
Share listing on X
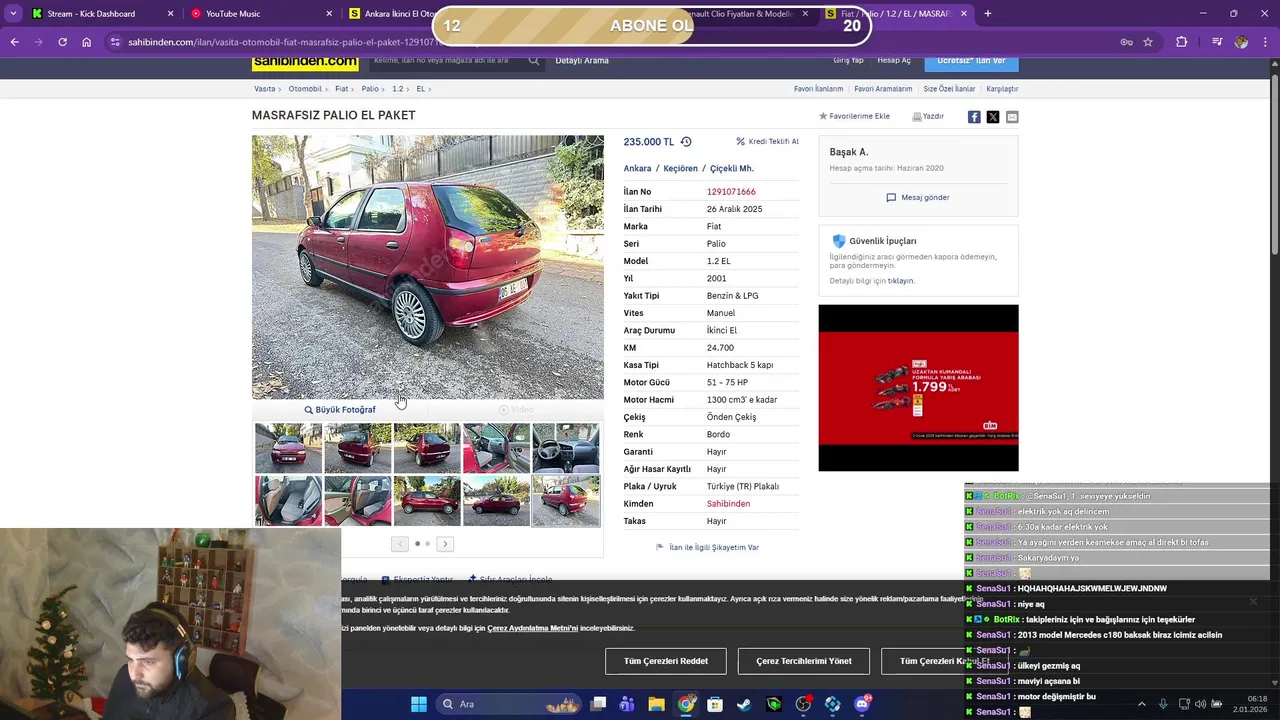[x=993, y=117]
